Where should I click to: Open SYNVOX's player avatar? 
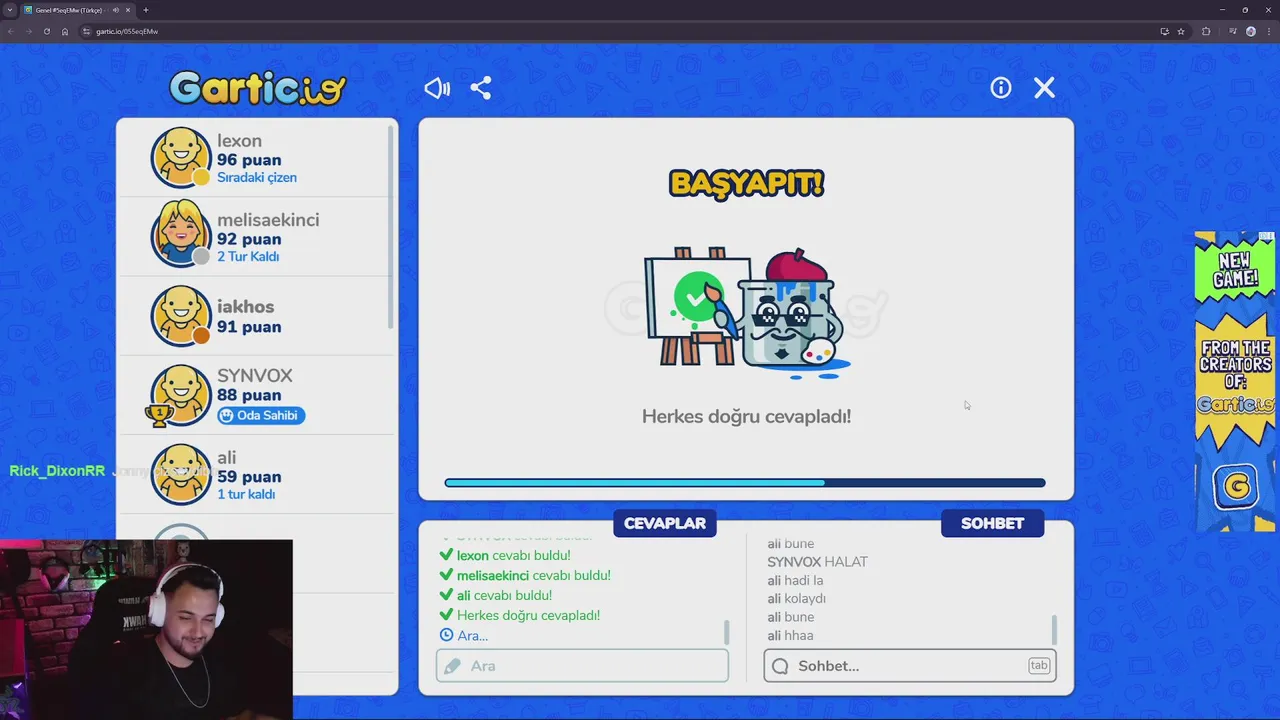pyautogui.click(x=181, y=395)
